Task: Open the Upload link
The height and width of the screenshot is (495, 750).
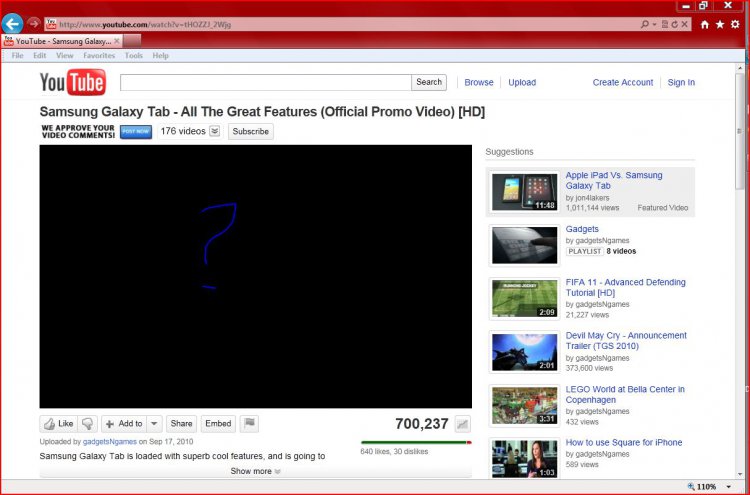Action: [x=522, y=82]
